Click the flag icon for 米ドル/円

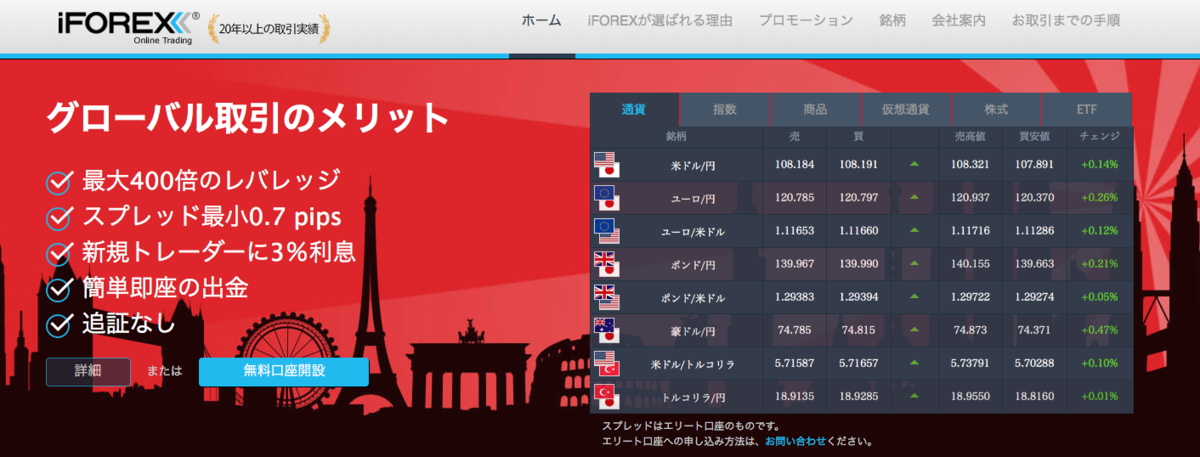(x=607, y=164)
